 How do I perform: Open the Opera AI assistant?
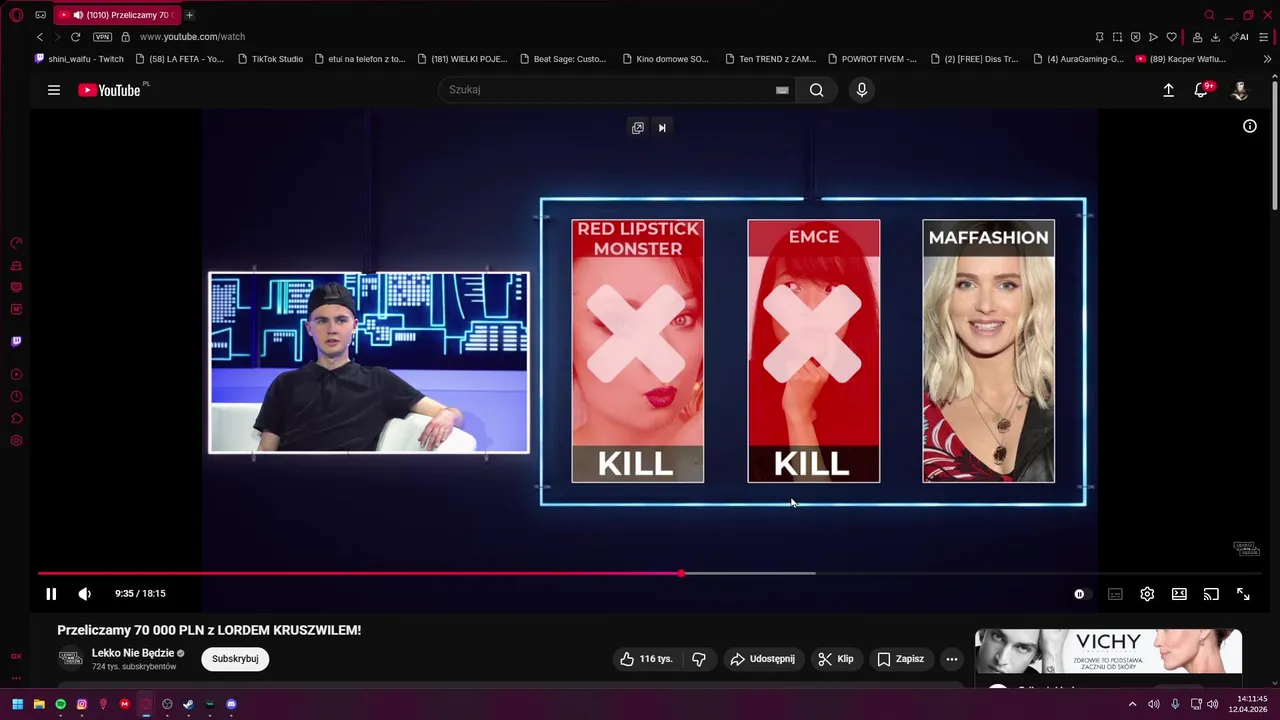[x=1239, y=37]
